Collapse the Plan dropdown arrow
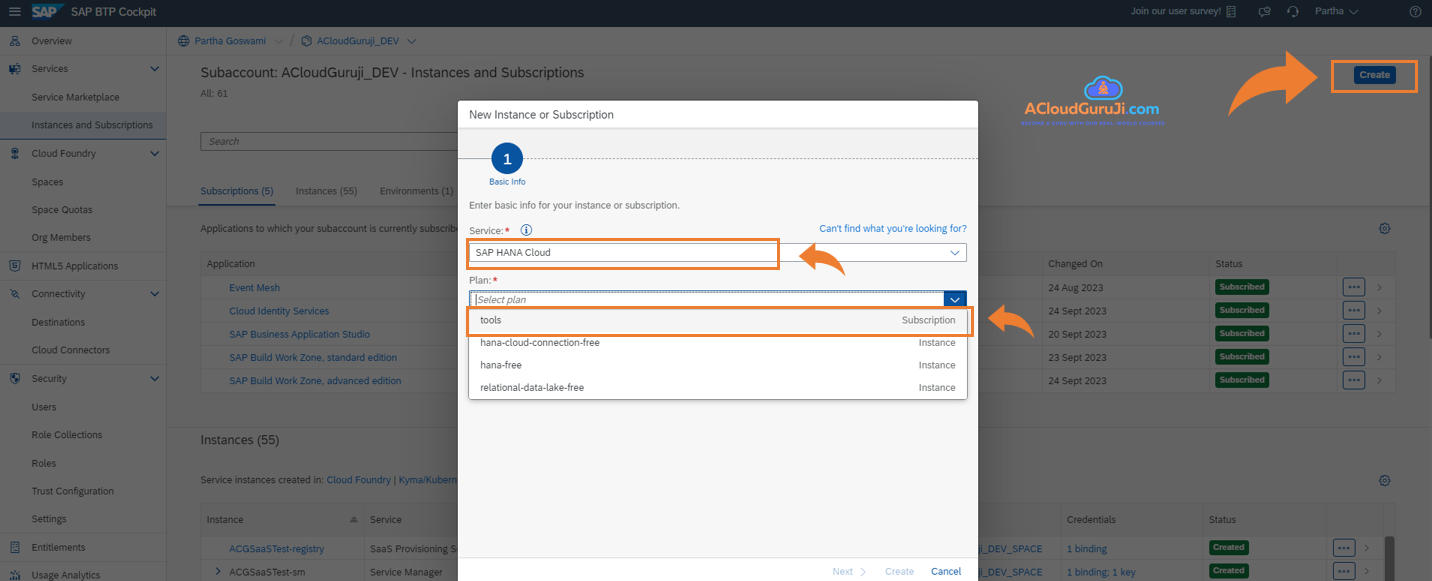This screenshot has width=1432, height=581. pos(955,299)
